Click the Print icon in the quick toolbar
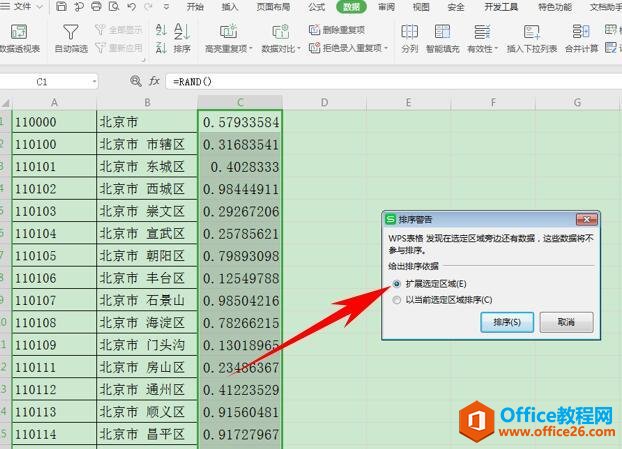Image resolution: width=622 pixels, height=449 pixels. click(96, 6)
